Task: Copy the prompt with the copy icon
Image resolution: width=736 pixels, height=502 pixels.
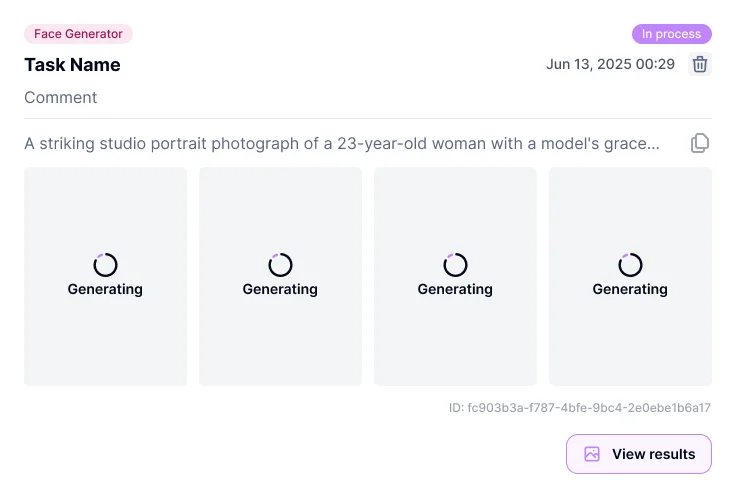Action: click(x=700, y=143)
